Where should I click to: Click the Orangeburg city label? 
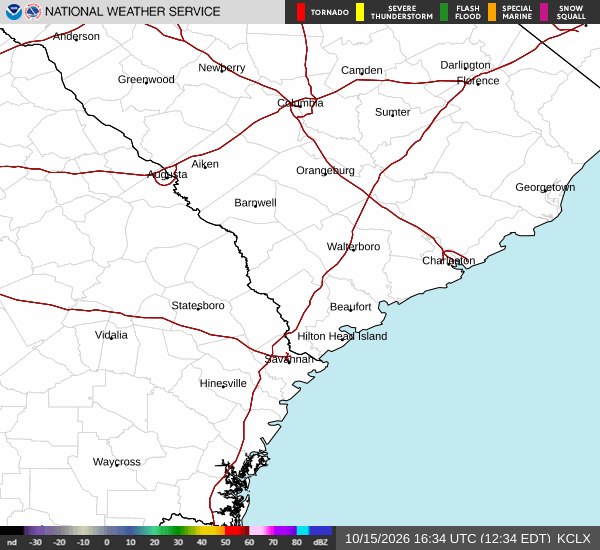click(325, 171)
